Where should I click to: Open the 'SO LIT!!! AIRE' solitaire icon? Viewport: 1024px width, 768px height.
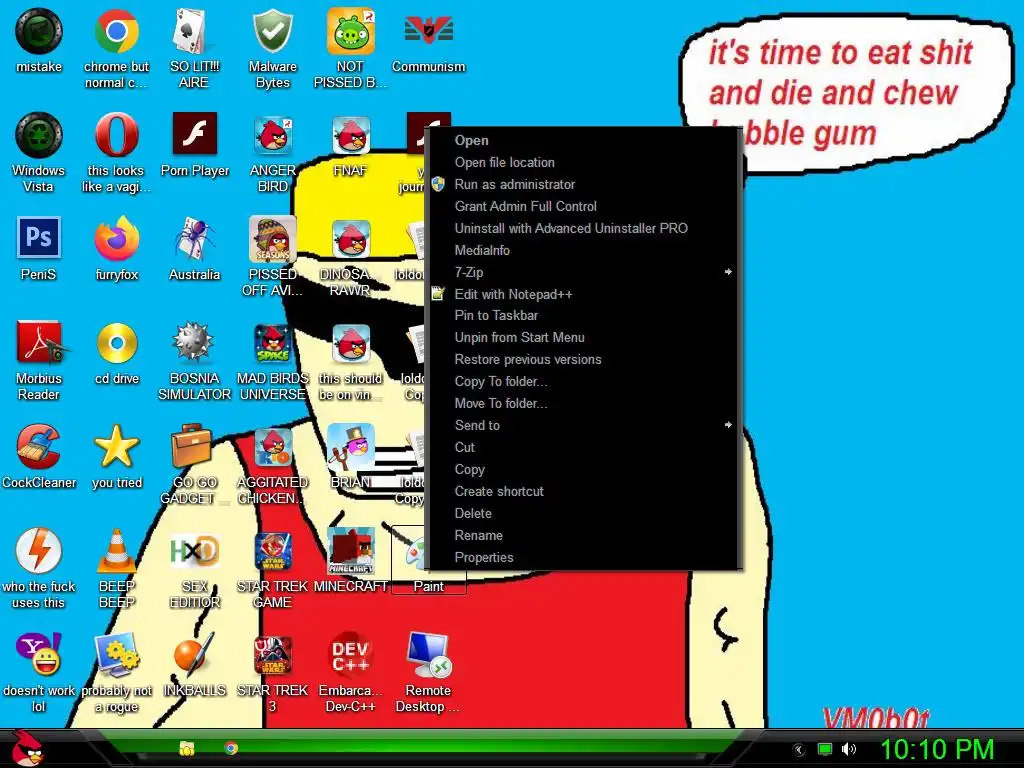[x=194, y=48]
